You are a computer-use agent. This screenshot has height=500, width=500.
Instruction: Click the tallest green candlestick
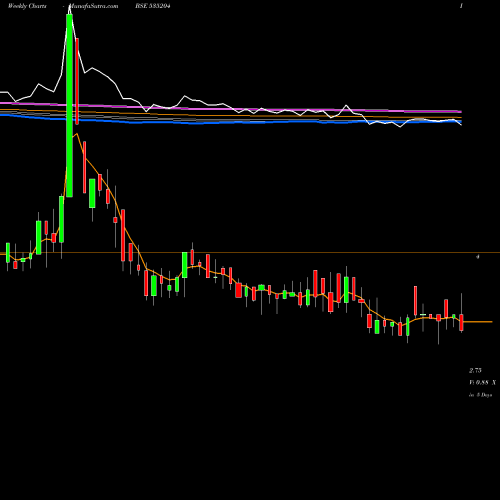(69, 105)
